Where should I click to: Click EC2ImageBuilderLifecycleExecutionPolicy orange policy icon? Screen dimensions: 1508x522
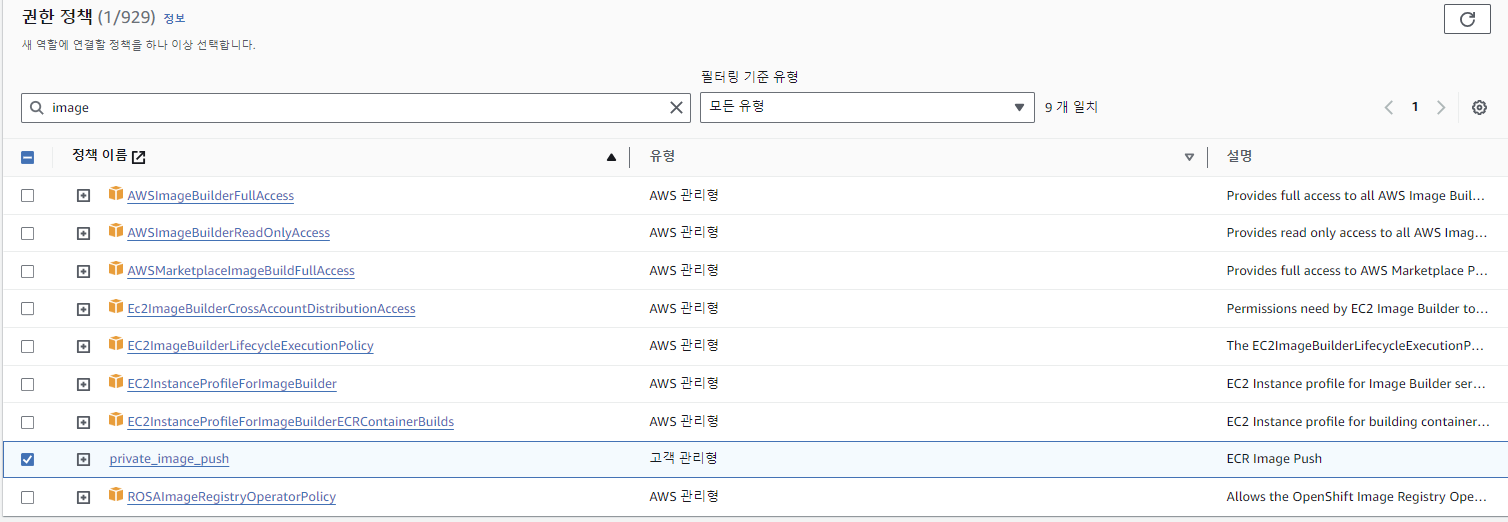pos(116,345)
